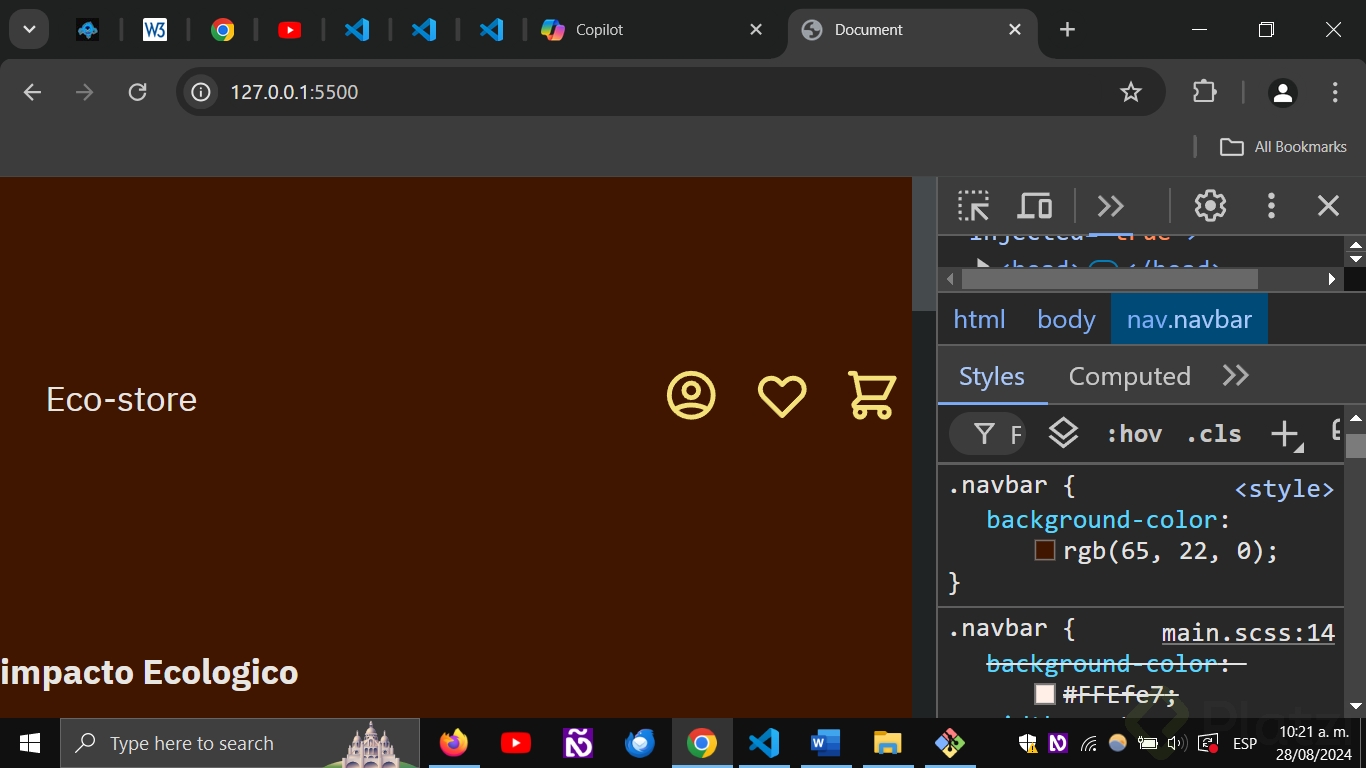Reload the current page
1366x768 pixels.
point(138,92)
